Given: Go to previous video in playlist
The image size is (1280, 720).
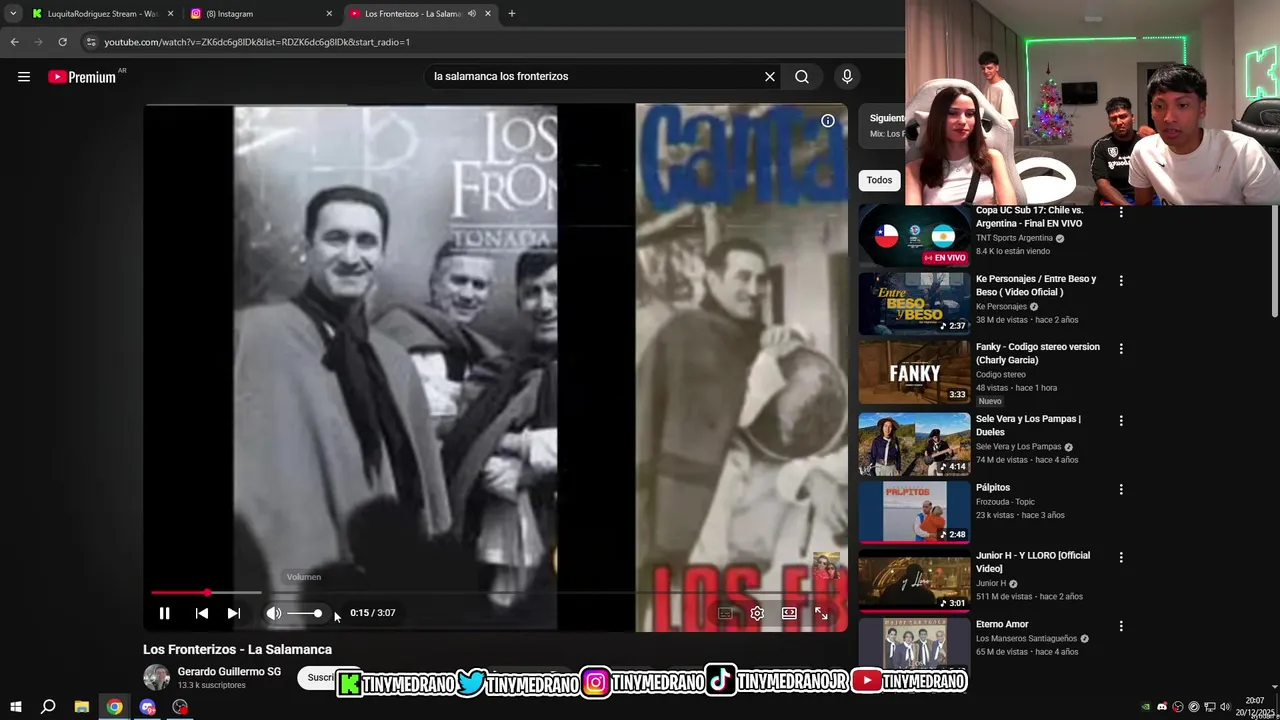Looking at the screenshot, I should coord(202,613).
